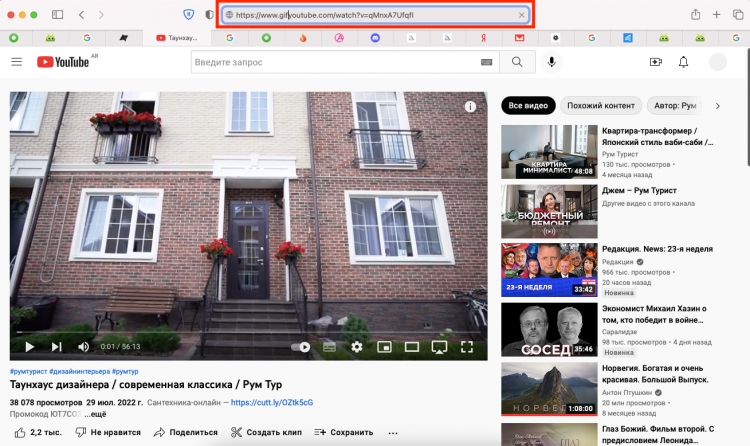Toggle subtitles in the video player
750x446 pixels.
tap(329, 347)
